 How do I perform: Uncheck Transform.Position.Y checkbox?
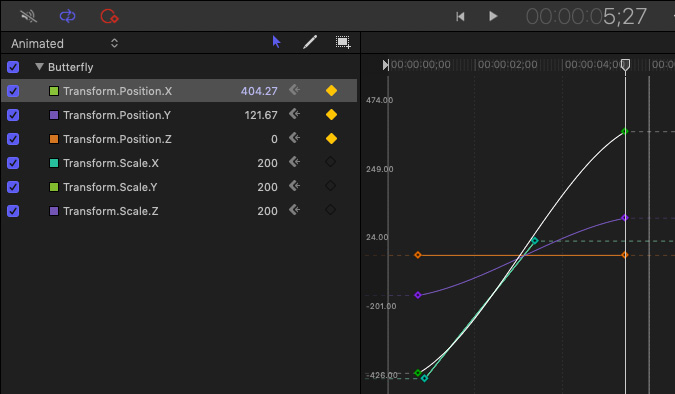click(x=13, y=115)
